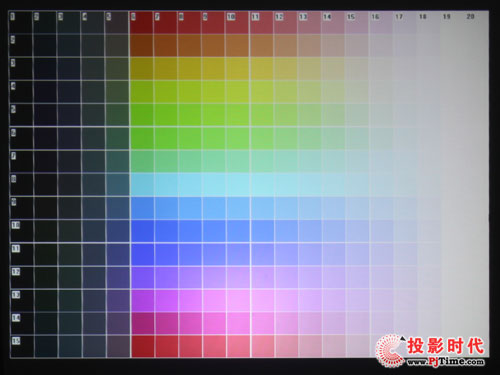
Task: Click the near-black swatch in column 1, row 5
Action: 21,115
